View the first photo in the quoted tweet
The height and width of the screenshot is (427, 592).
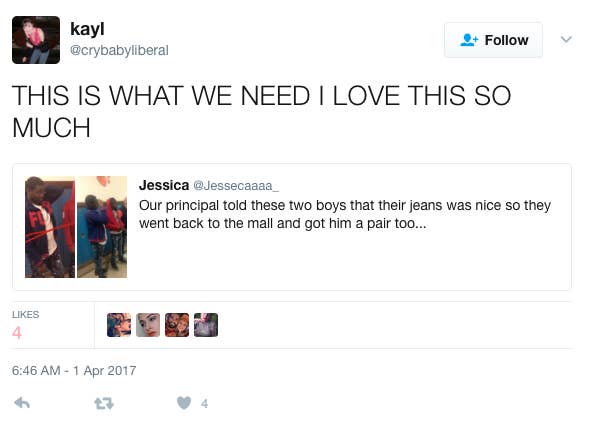pos(50,227)
